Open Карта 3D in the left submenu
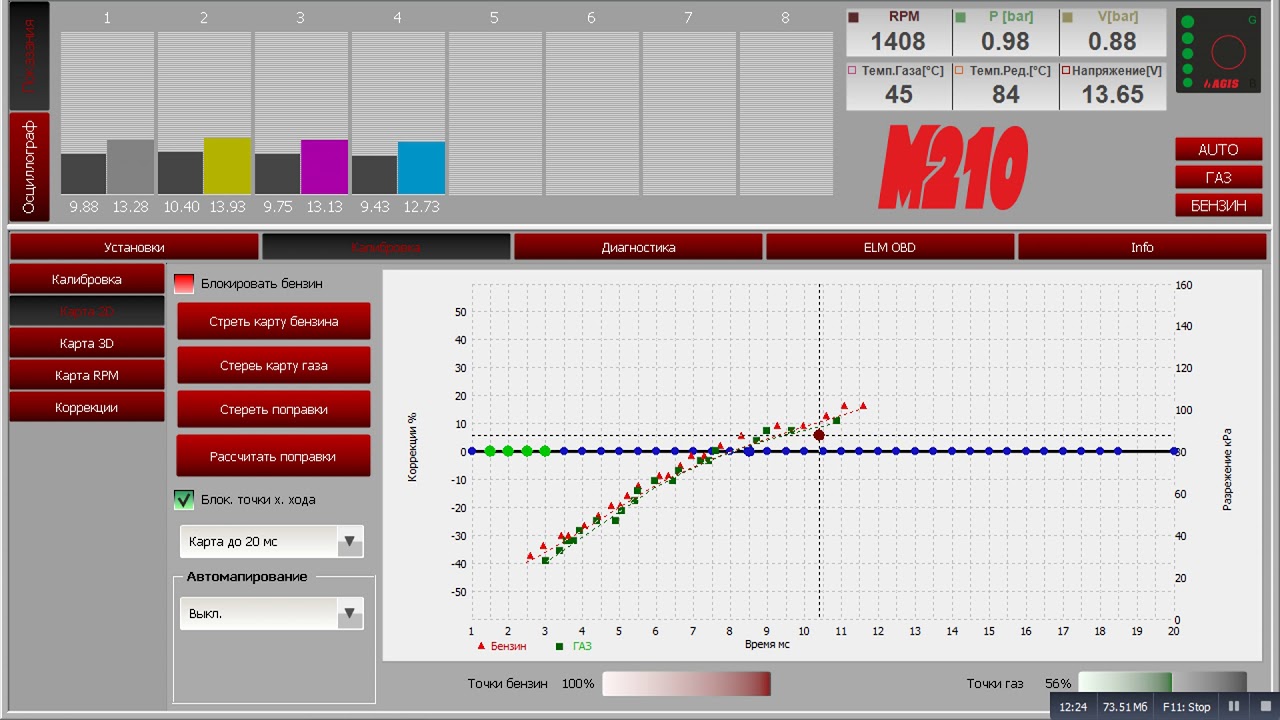 click(87, 343)
